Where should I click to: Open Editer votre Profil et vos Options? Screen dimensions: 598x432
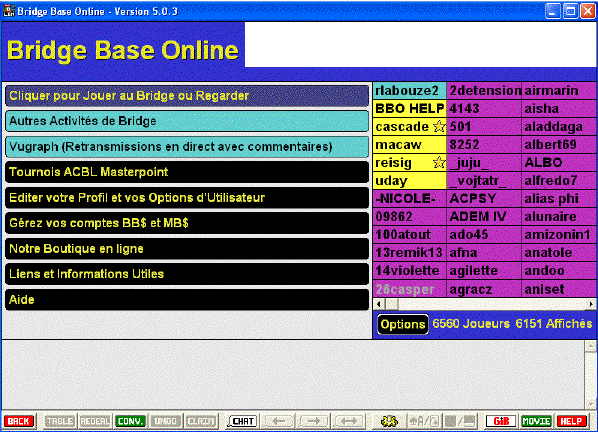[x=187, y=198]
